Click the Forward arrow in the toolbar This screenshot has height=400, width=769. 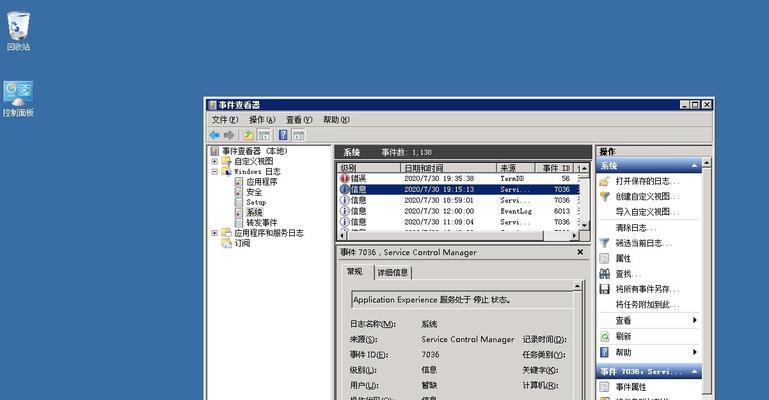(229, 135)
